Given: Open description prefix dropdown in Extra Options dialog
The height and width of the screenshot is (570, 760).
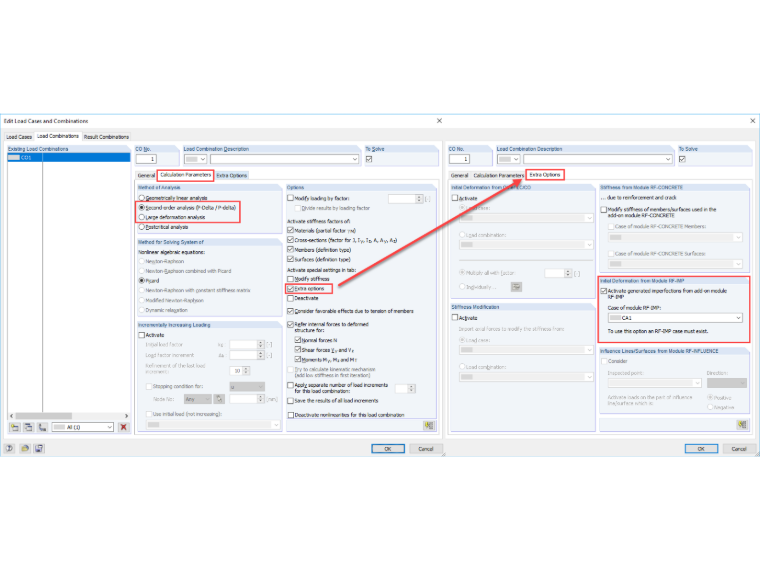Looking at the screenshot, I should 508,159.
